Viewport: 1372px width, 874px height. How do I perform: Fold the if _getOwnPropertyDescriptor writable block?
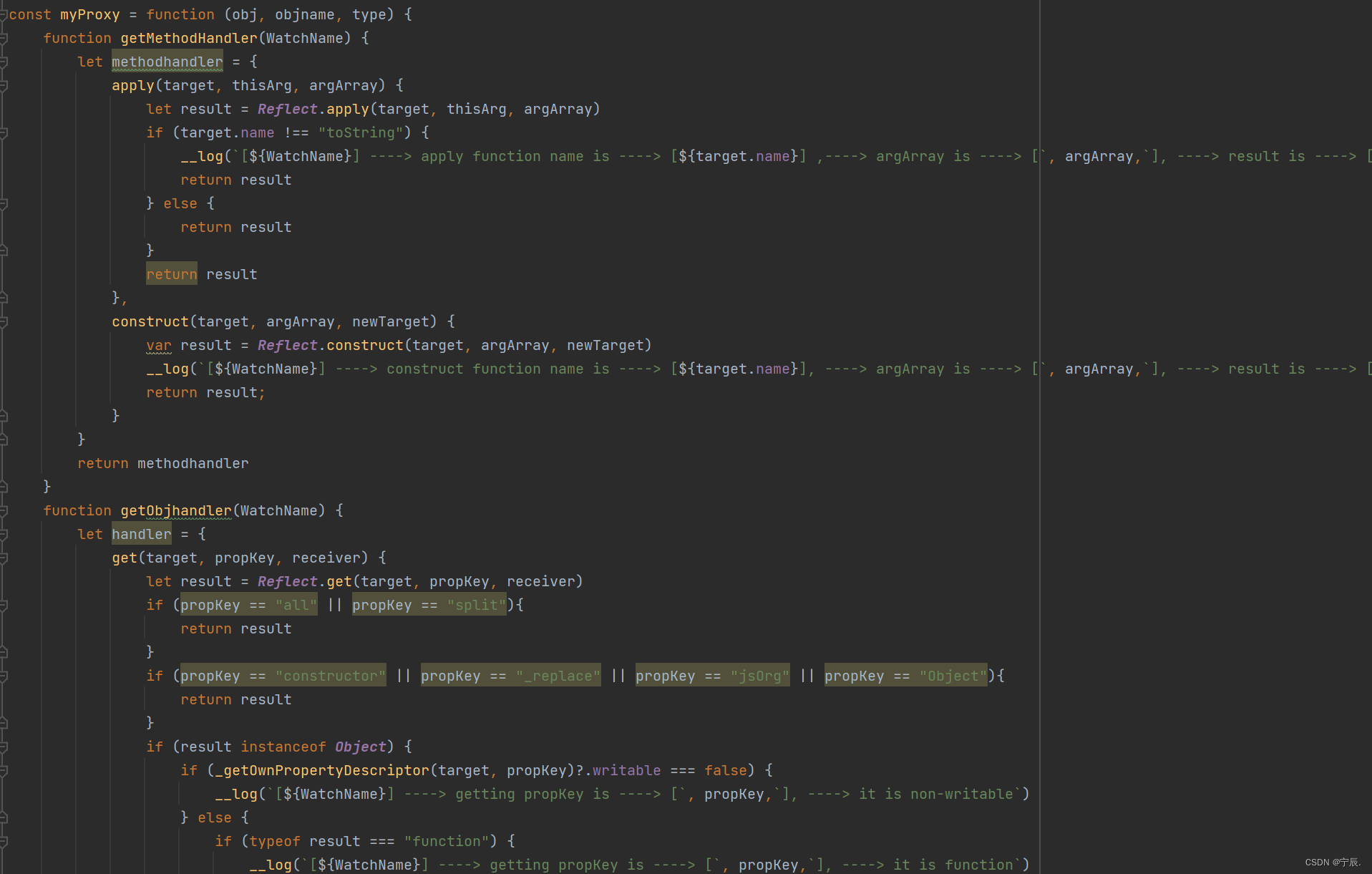(x=4, y=770)
